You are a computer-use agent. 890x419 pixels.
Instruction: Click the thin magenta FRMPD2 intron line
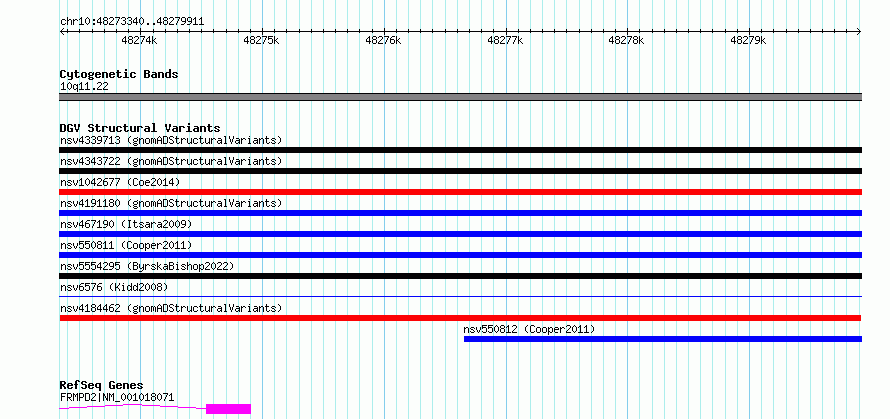[x=133, y=406]
